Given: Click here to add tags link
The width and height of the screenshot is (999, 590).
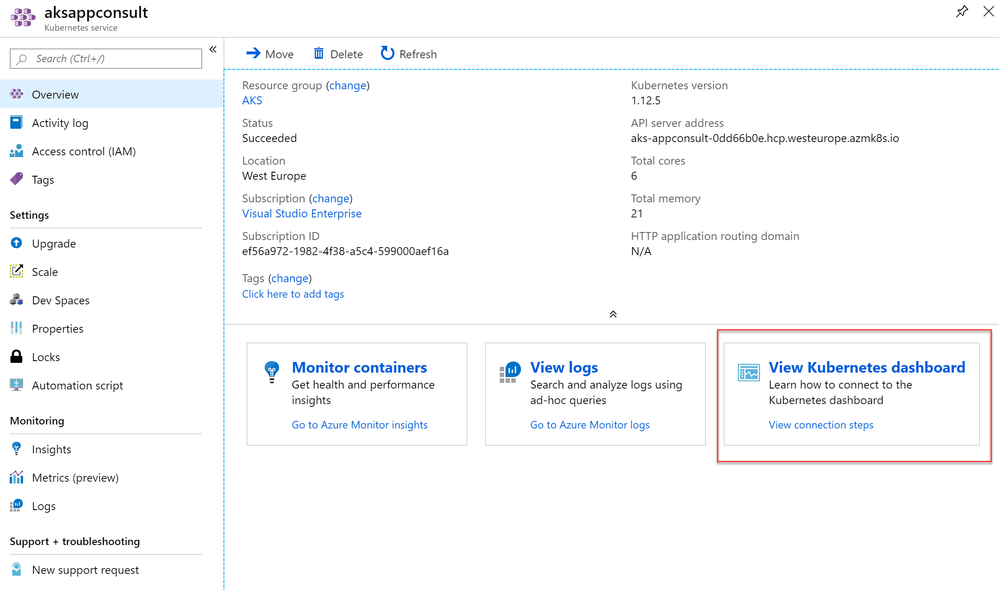Looking at the screenshot, I should [x=293, y=294].
